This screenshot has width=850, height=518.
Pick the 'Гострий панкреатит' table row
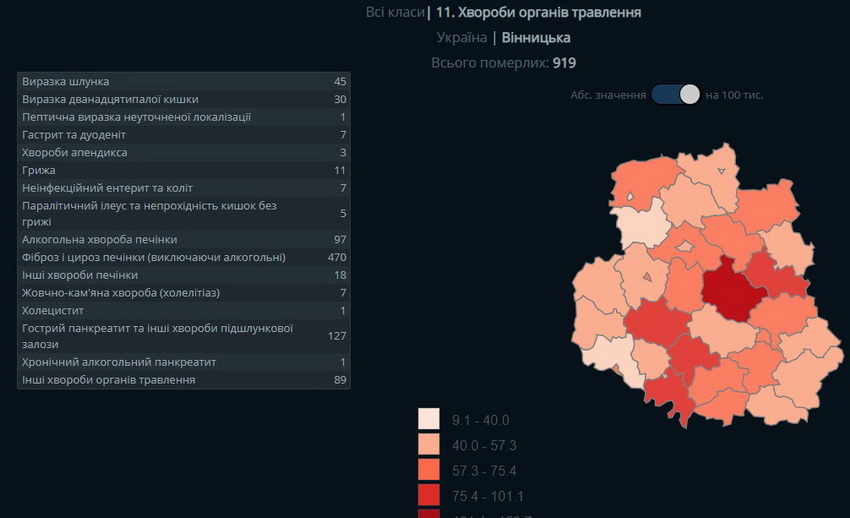click(184, 336)
